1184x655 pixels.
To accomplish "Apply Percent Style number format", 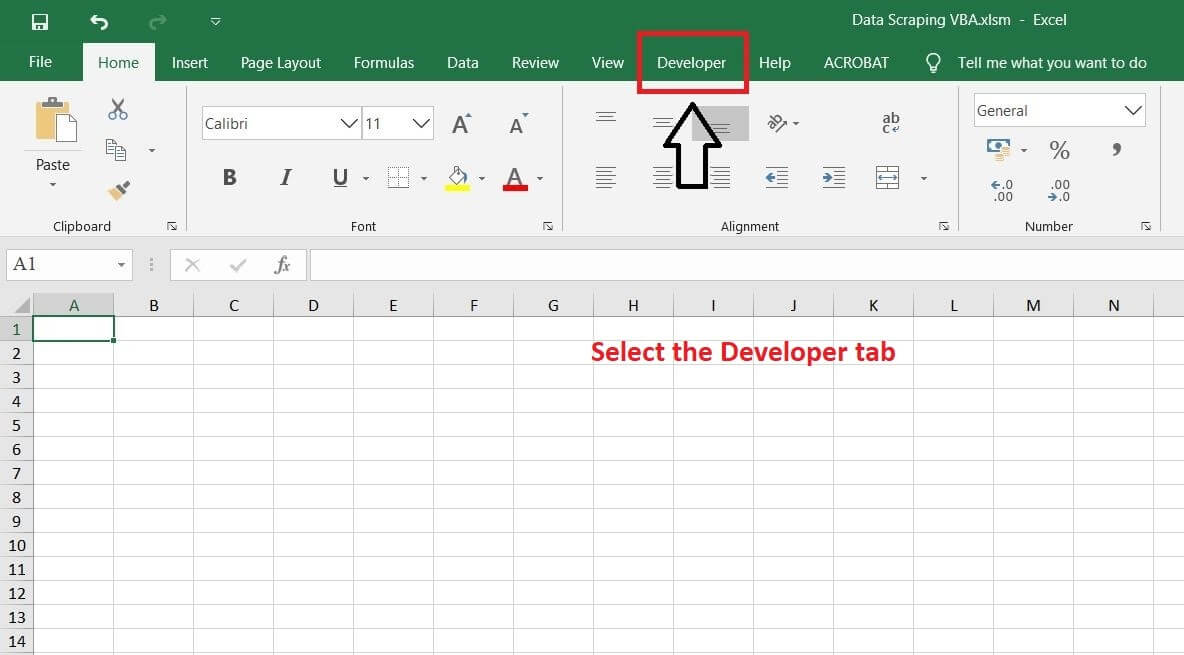I will tap(1059, 151).
